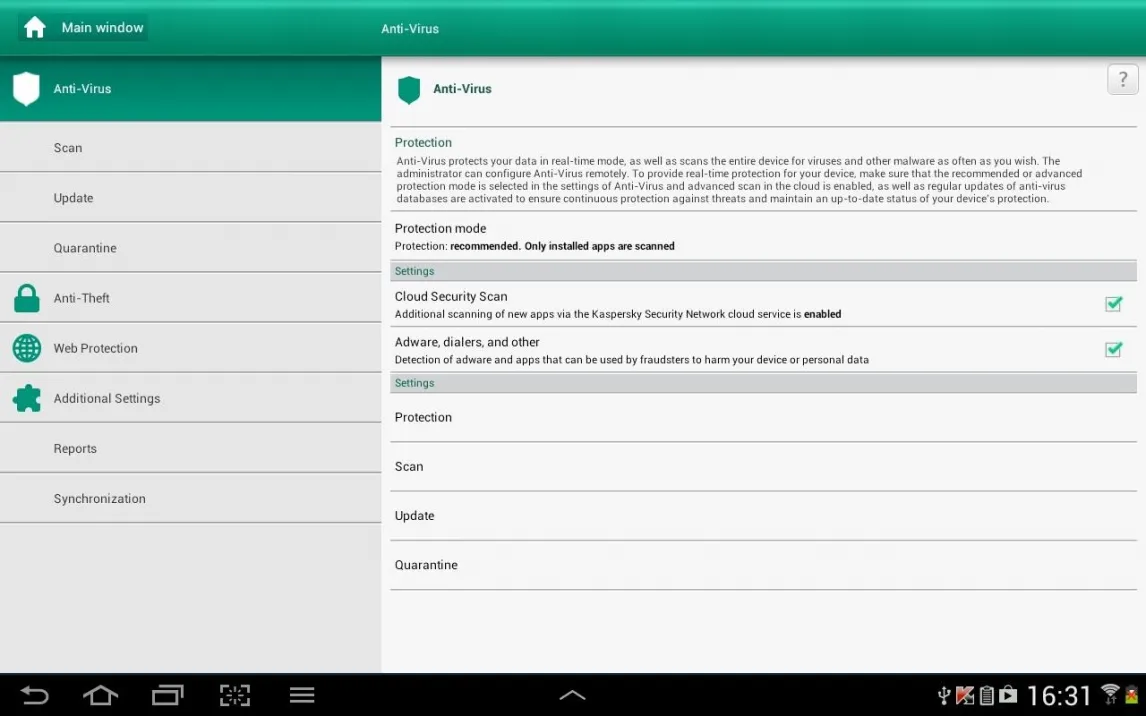Open Update settings in the right panel

415,516
